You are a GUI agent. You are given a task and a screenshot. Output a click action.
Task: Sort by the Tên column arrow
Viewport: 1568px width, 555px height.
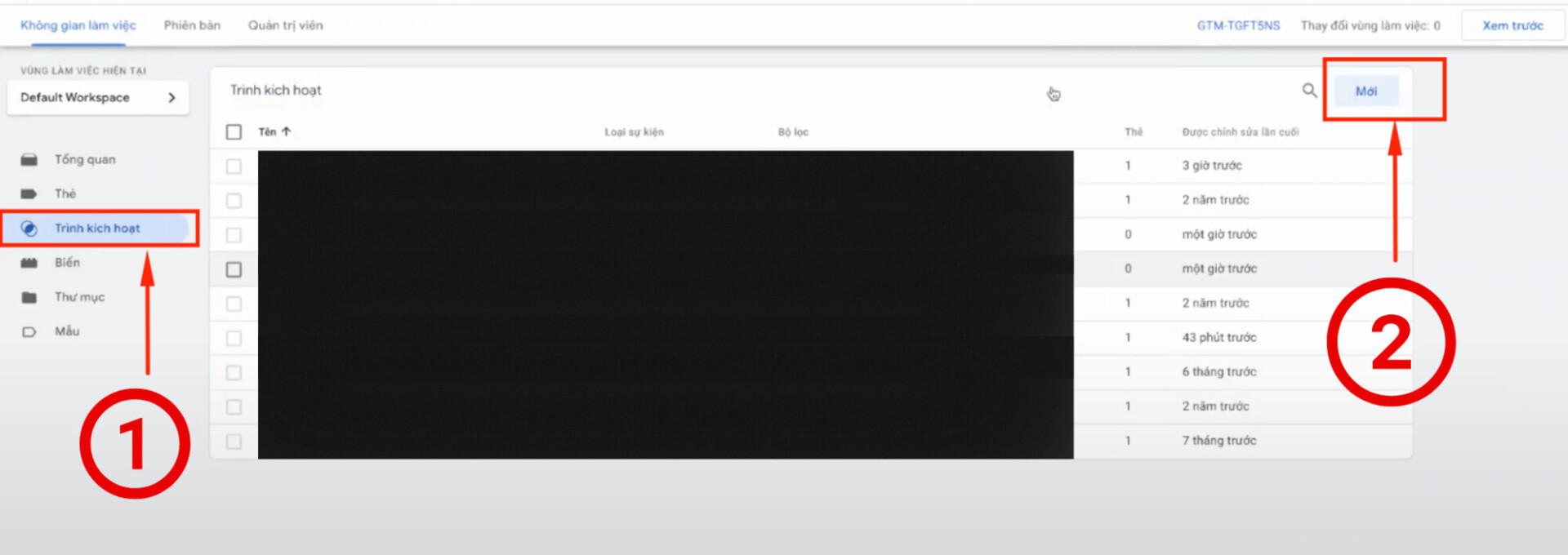286,131
